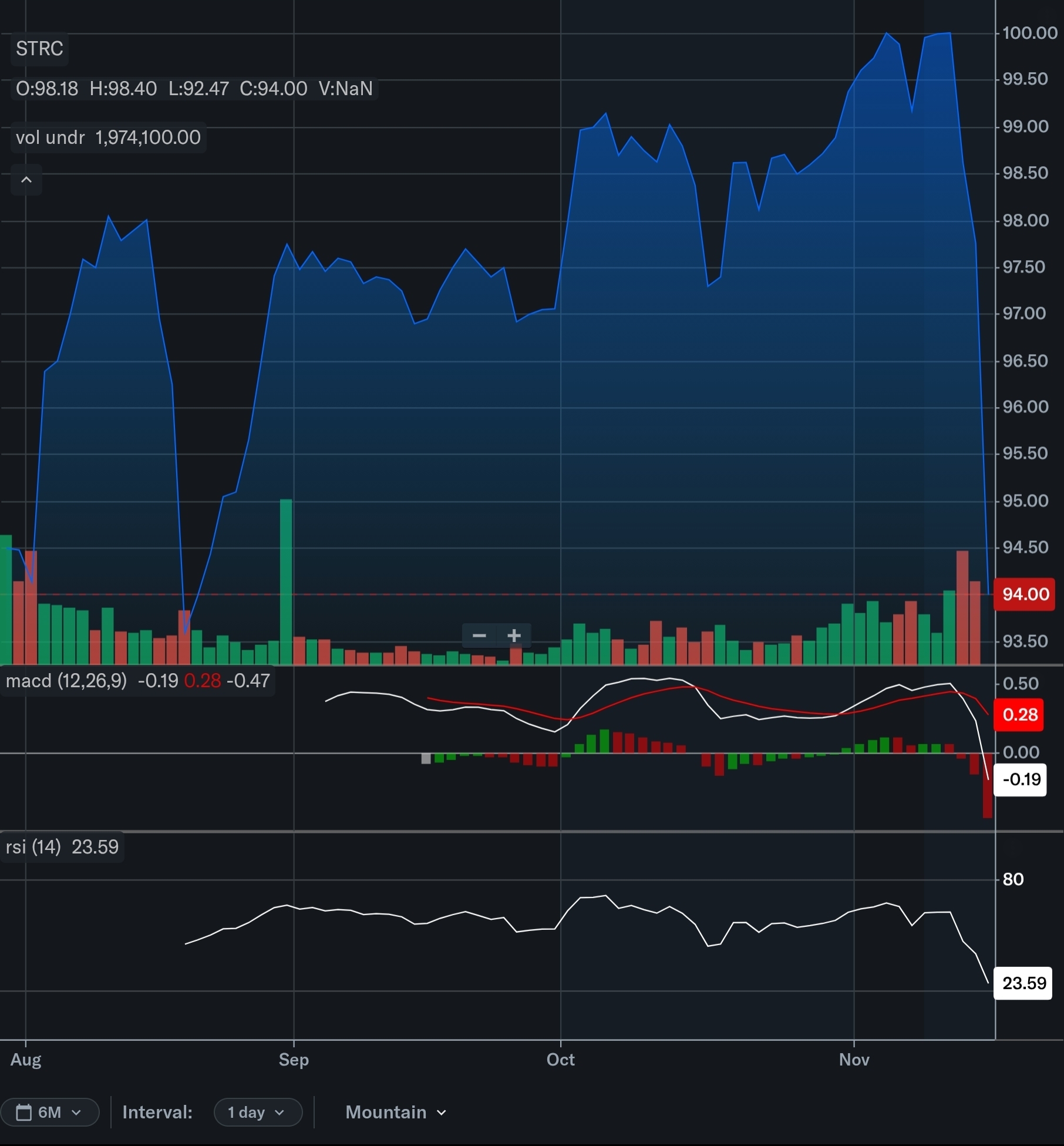Click the Interval: label
Viewport: 1064px width, 1146px height.
point(157,1112)
